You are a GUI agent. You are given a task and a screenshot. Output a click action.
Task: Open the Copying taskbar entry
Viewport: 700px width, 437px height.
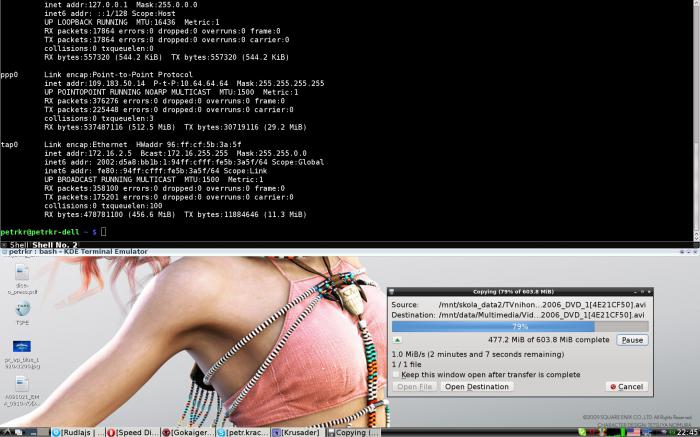(353, 432)
